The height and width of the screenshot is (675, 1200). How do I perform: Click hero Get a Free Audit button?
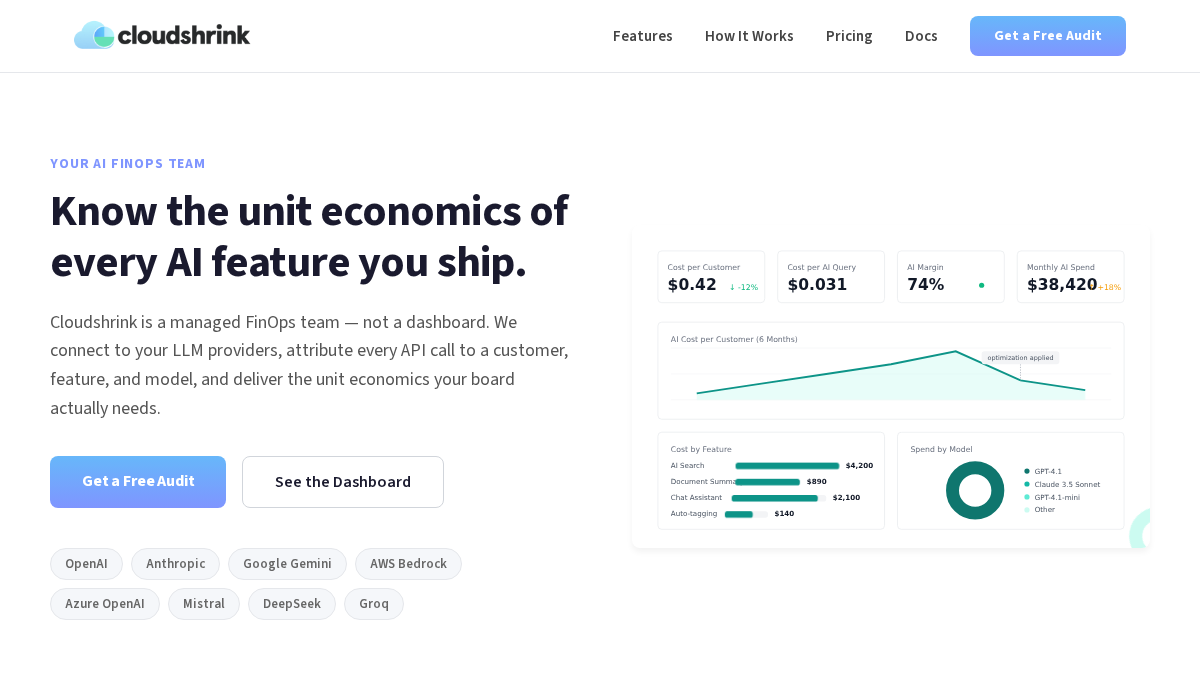click(138, 482)
